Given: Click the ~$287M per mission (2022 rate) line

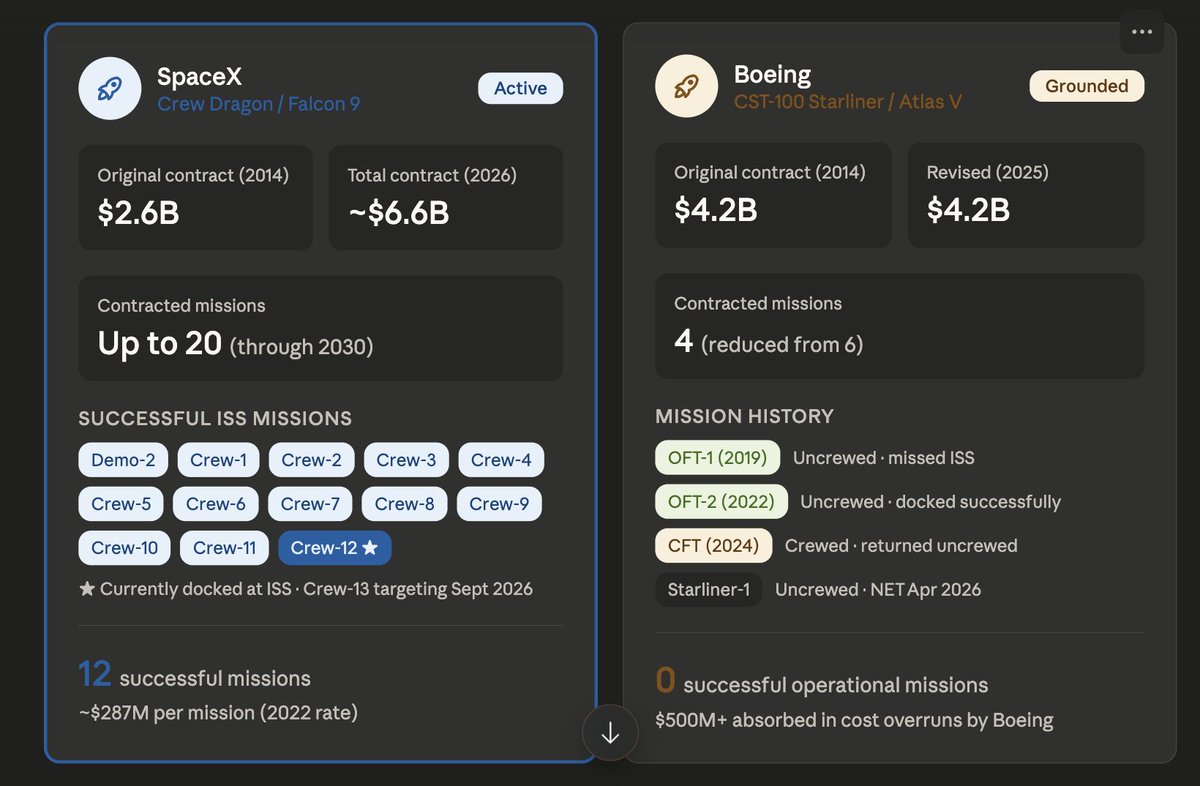Looking at the screenshot, I should (218, 713).
